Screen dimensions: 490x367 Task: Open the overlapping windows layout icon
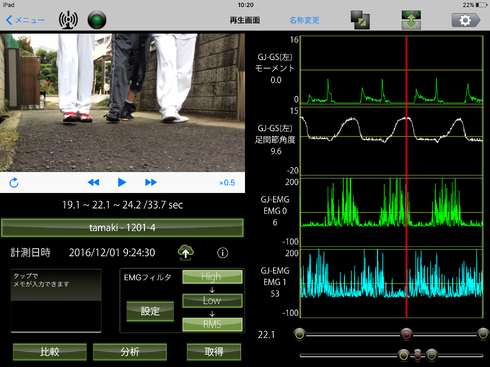360,20
